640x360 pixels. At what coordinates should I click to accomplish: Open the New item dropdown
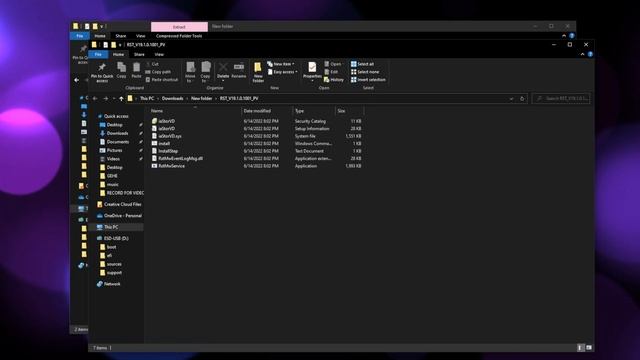[x=281, y=64]
